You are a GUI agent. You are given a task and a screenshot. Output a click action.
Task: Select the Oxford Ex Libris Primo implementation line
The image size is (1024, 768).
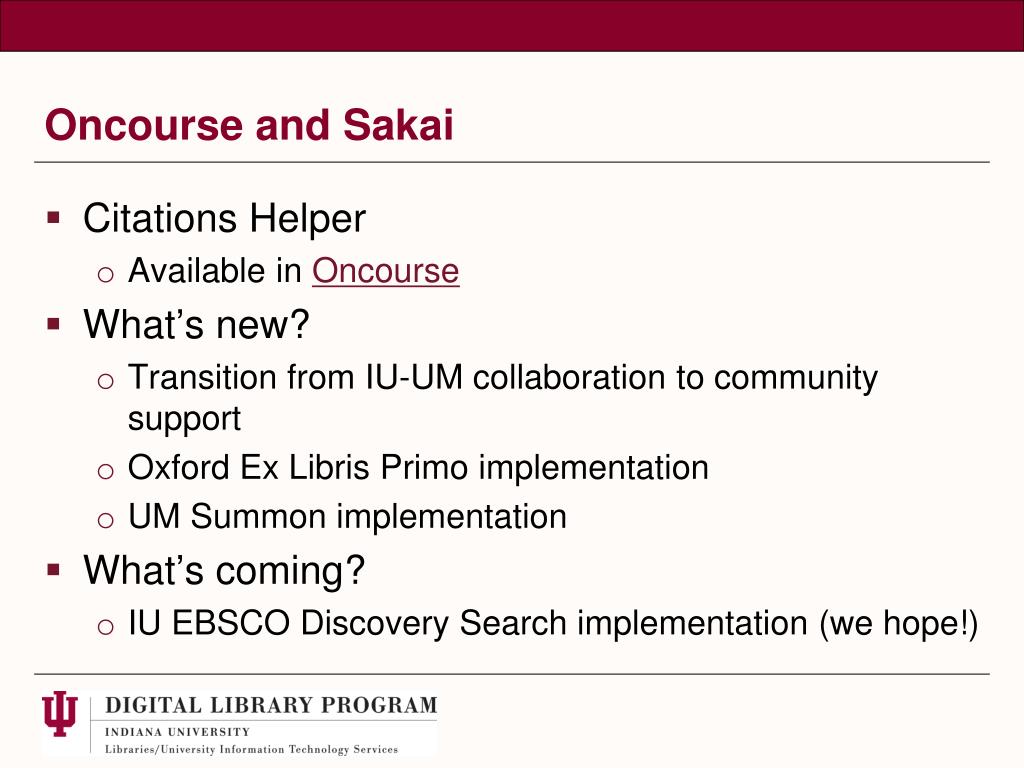click(x=418, y=468)
